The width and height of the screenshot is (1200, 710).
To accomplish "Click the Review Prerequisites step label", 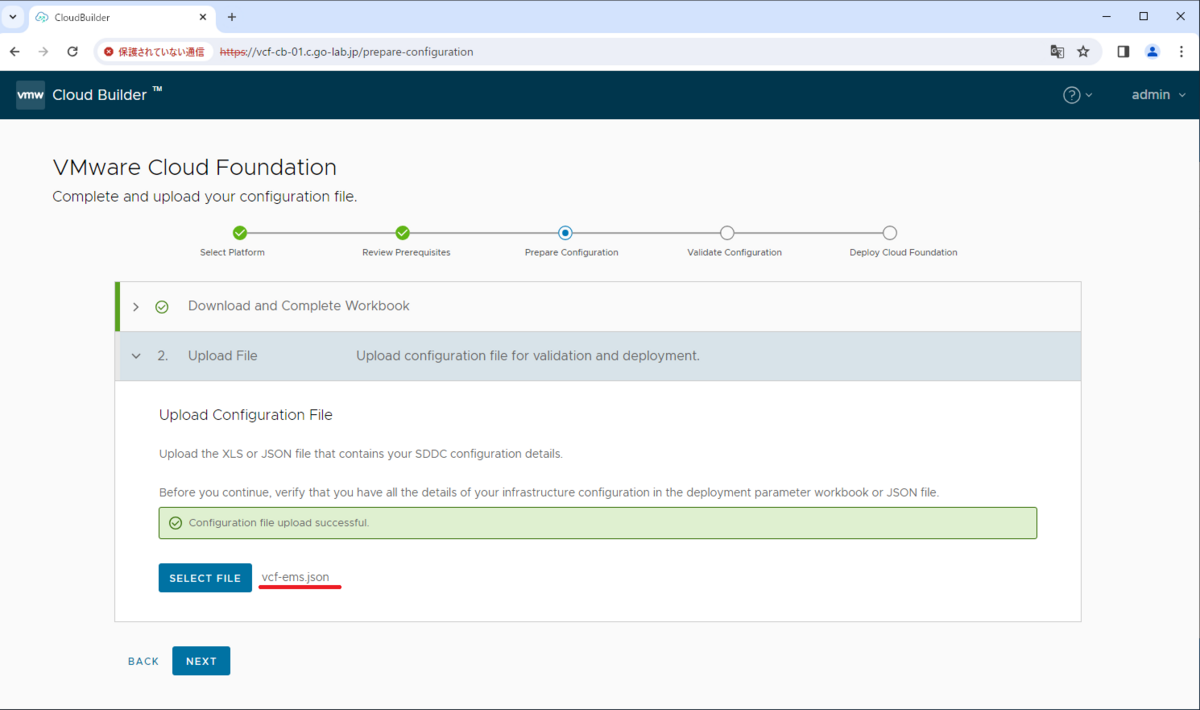I will 406,253.
